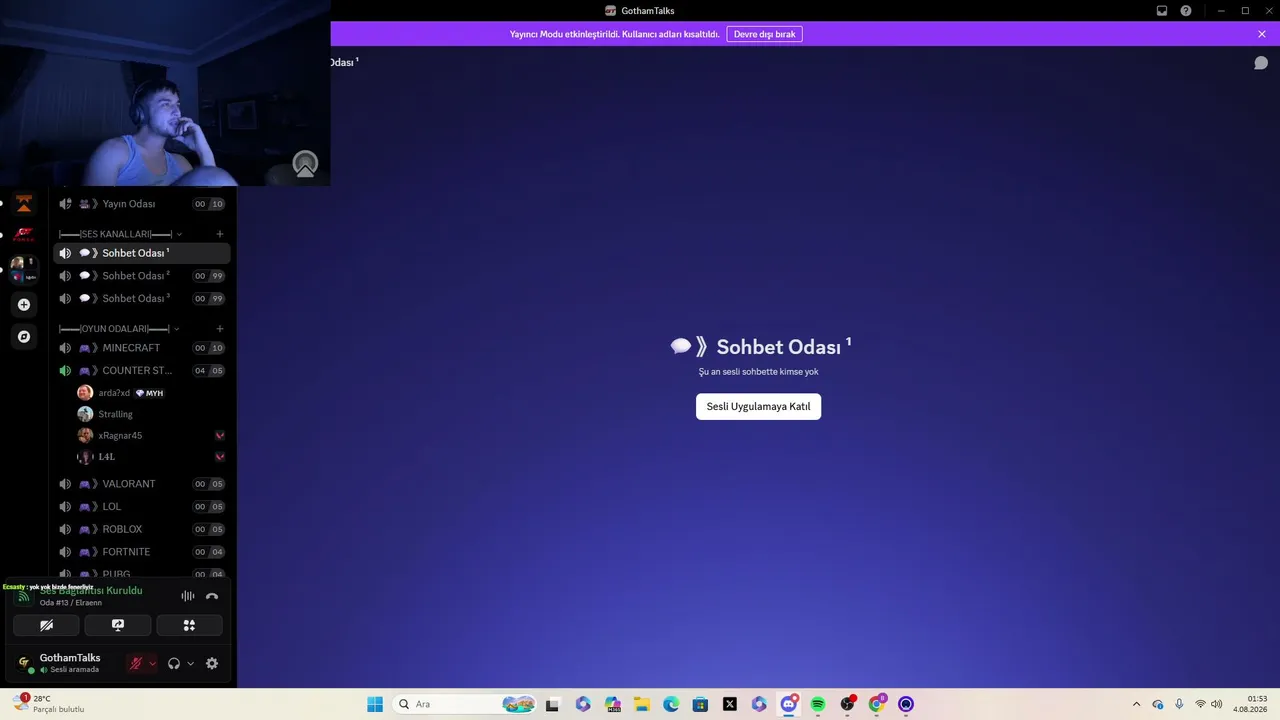Screen dimensions: 1280x720
Task: Open the noise suppression waveform icon
Action: 187,596
